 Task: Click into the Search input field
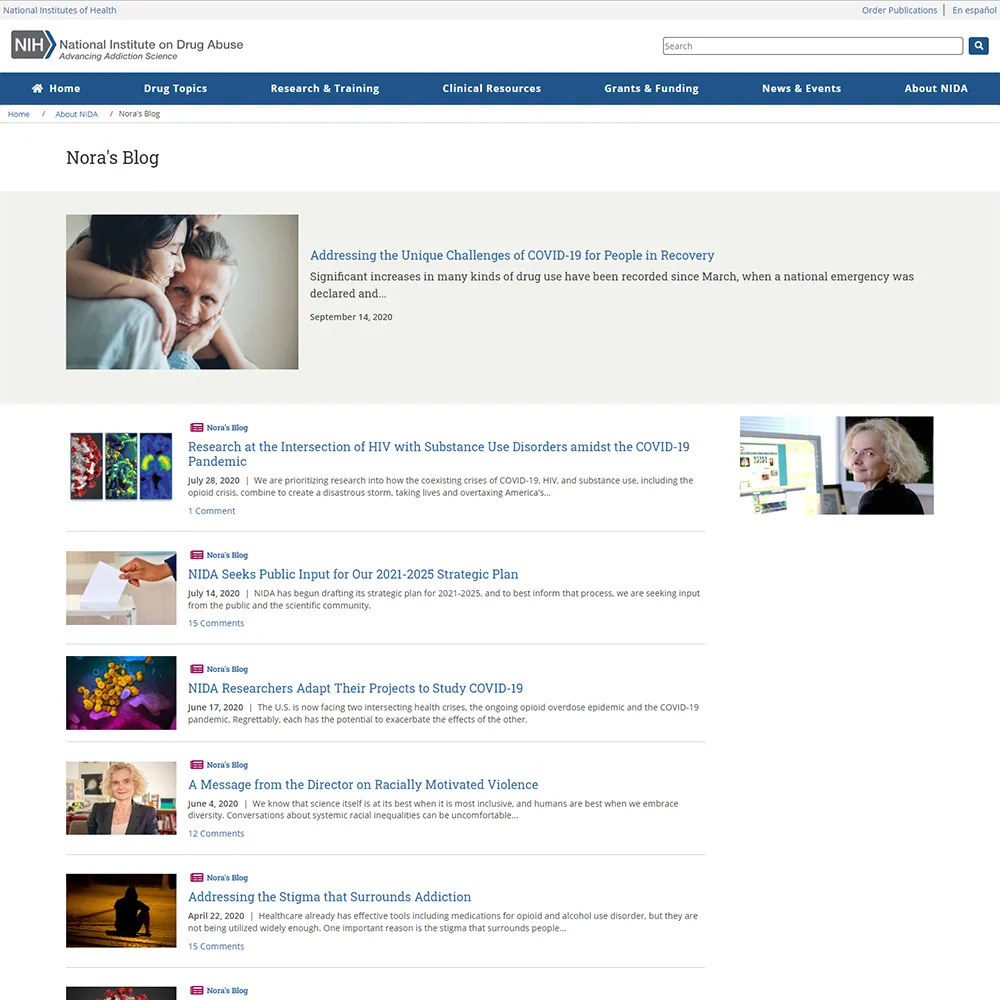(812, 46)
